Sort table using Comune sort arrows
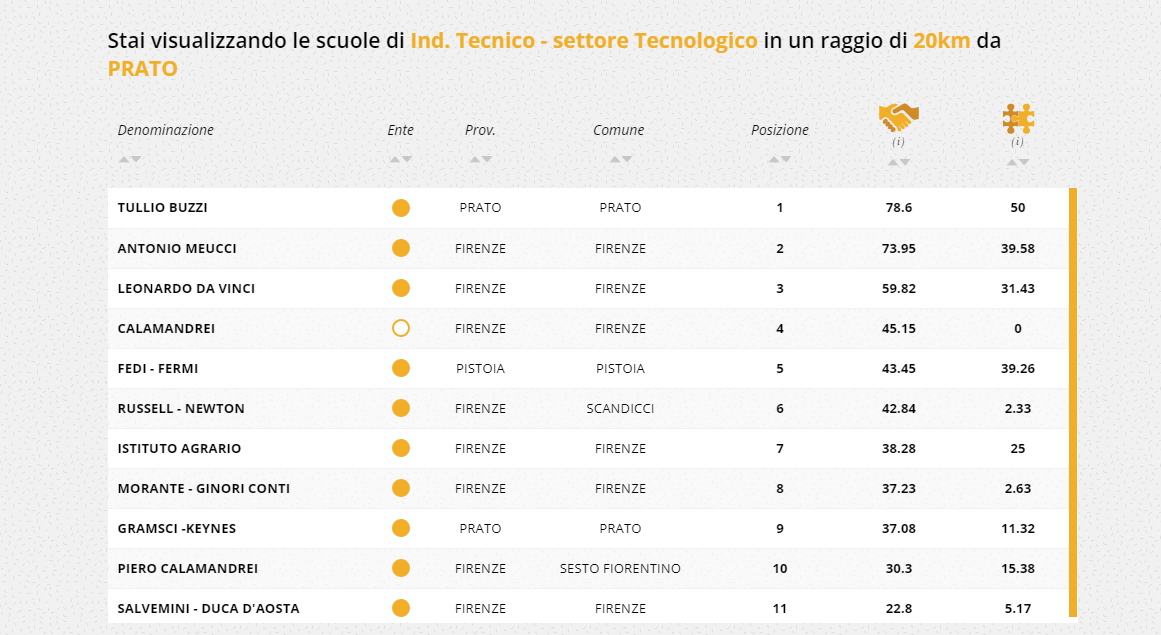 (620, 159)
